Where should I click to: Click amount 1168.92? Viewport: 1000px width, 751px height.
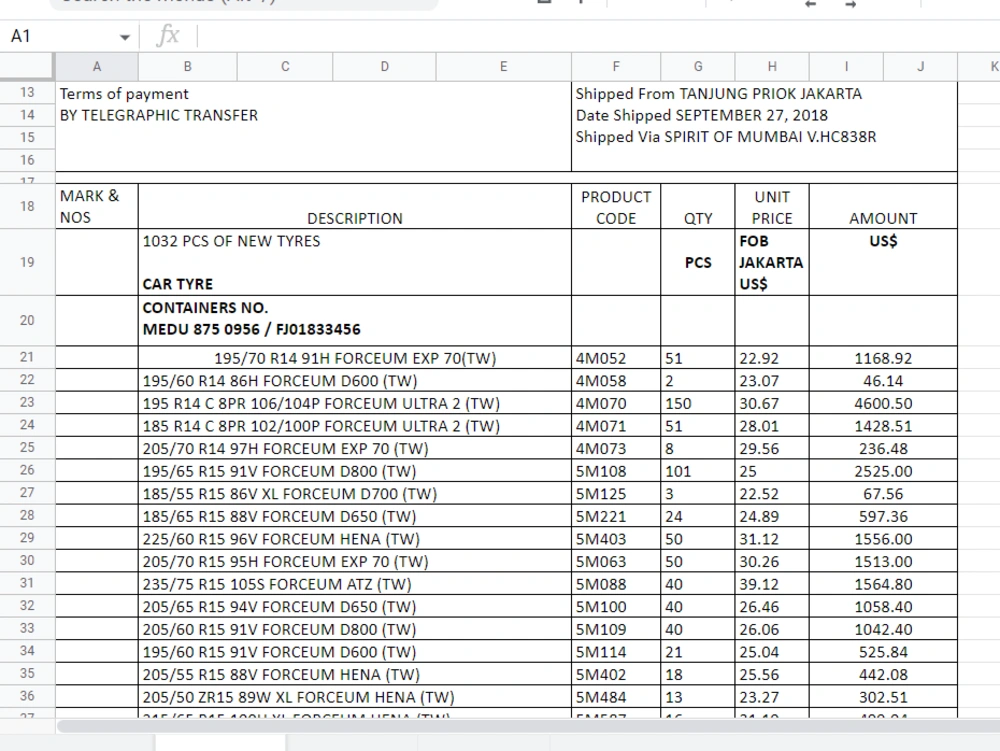click(x=883, y=358)
